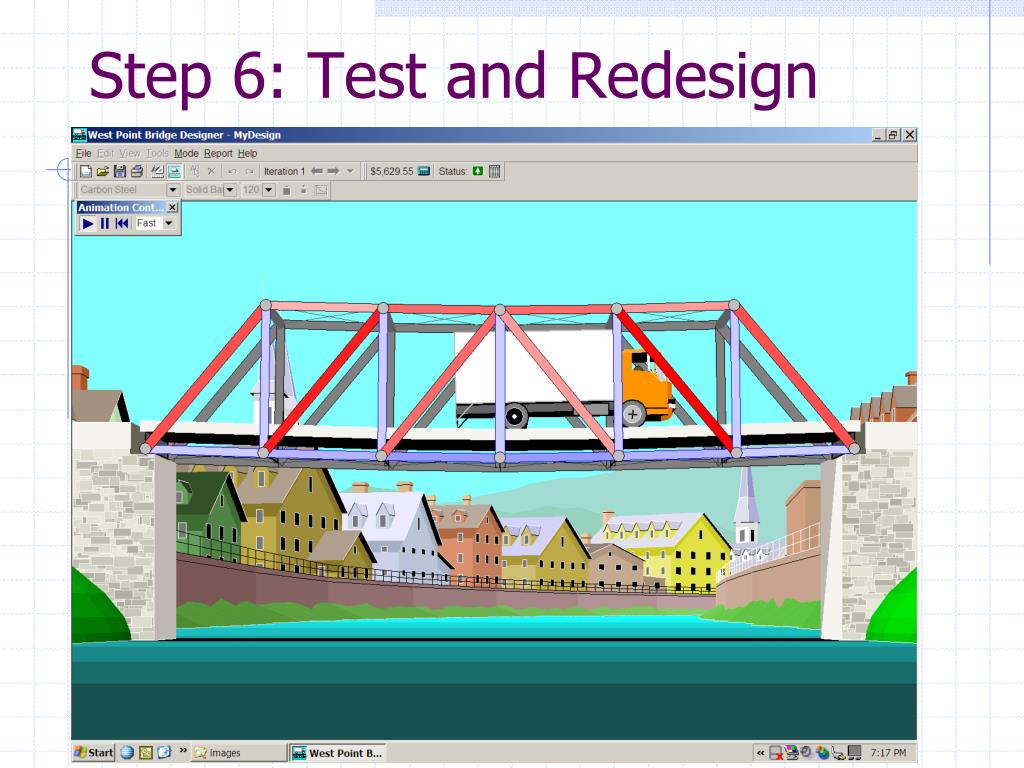Expand the Carbon Steel material dropdown

coord(172,189)
